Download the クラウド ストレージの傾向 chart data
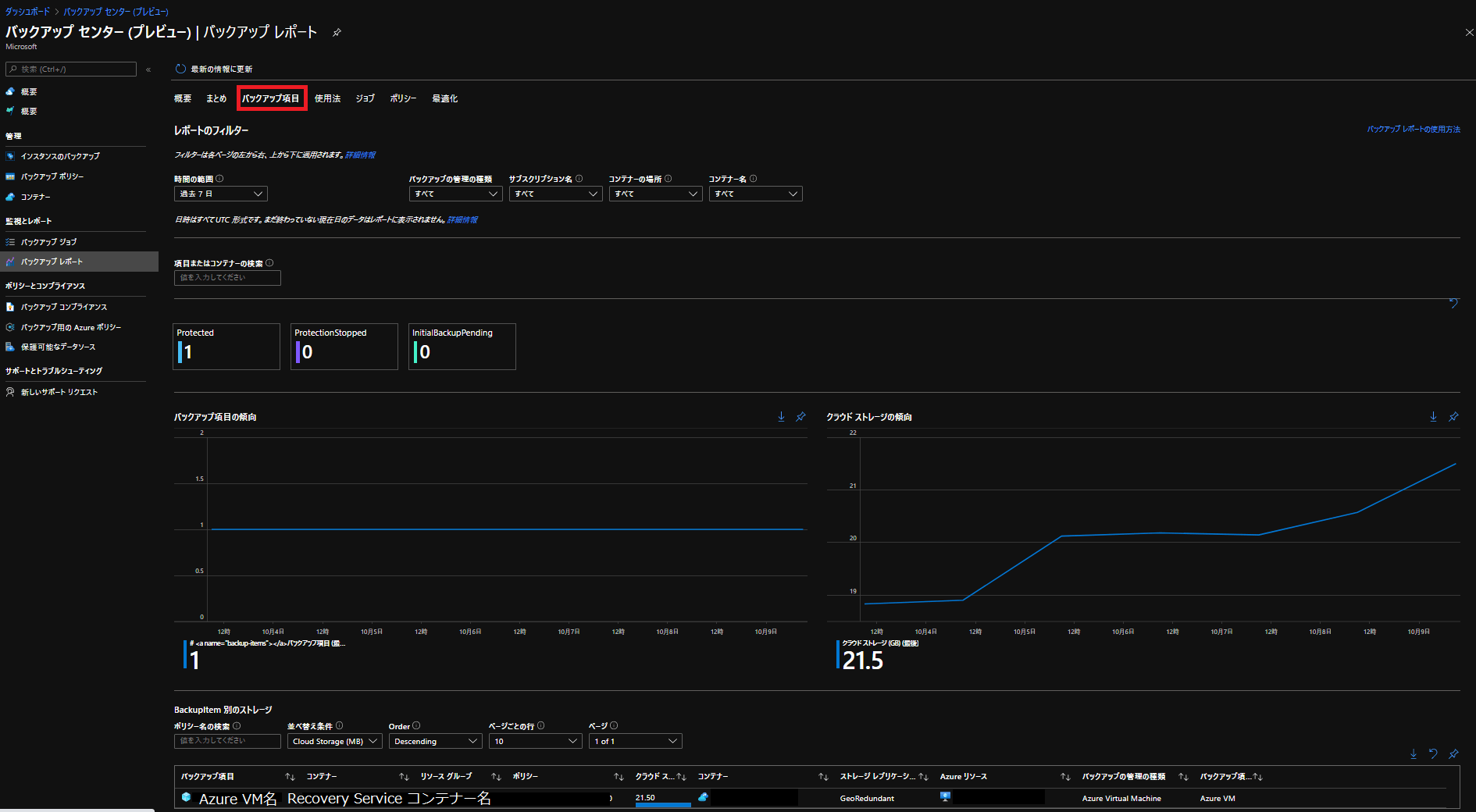Screen dimensions: 1476x812 click(x=1433, y=417)
